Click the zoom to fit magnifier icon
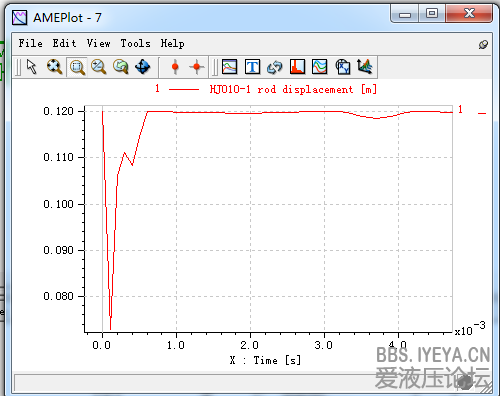Viewport: 500px width, 396px height. [x=54, y=67]
